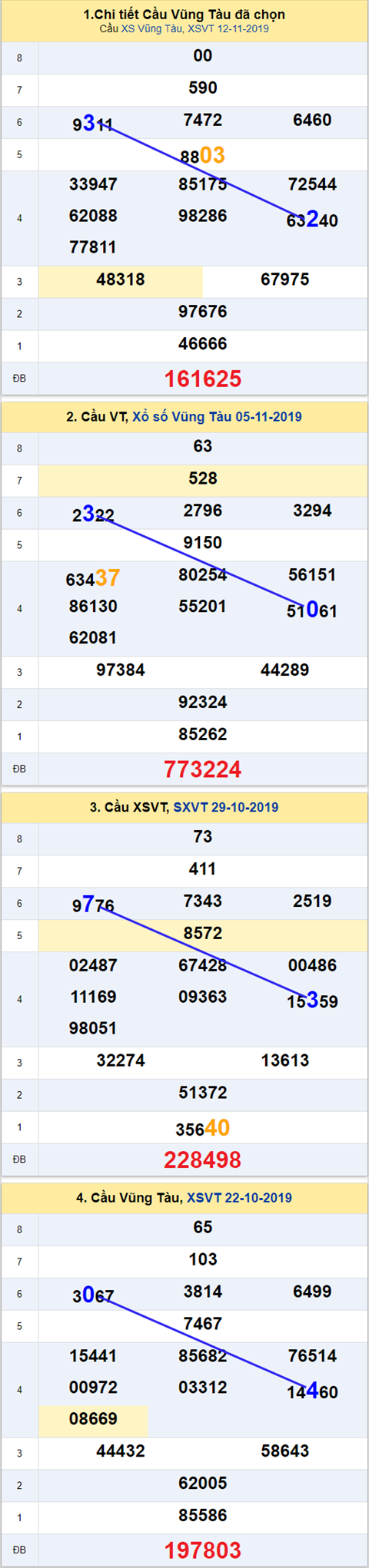Select prize number 51372
This screenshot has width=369, height=1568.
(203, 1093)
